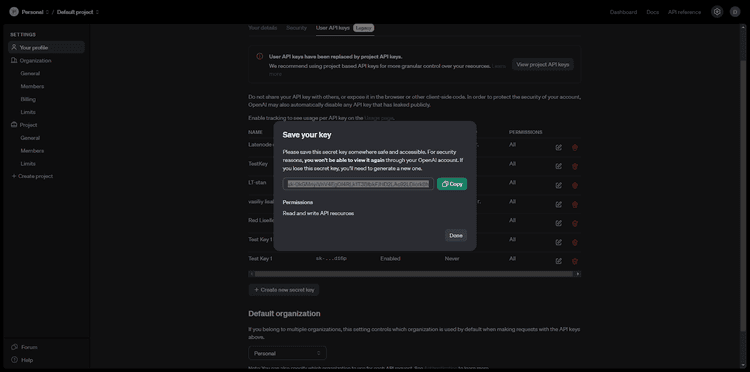
Task: Delete the Latenode key with the trash icon
Action: point(574,147)
